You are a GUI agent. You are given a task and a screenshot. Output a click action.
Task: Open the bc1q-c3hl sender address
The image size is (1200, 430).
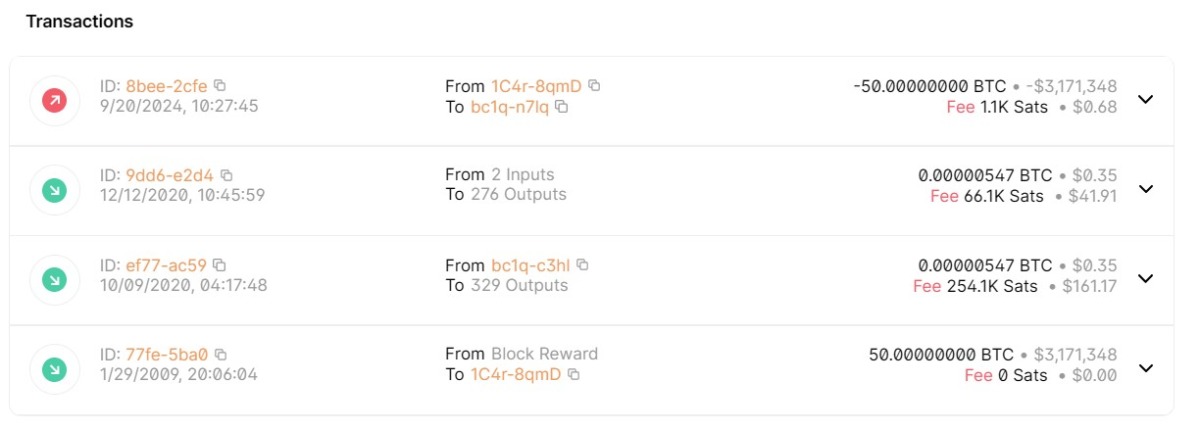pyautogui.click(x=531, y=265)
